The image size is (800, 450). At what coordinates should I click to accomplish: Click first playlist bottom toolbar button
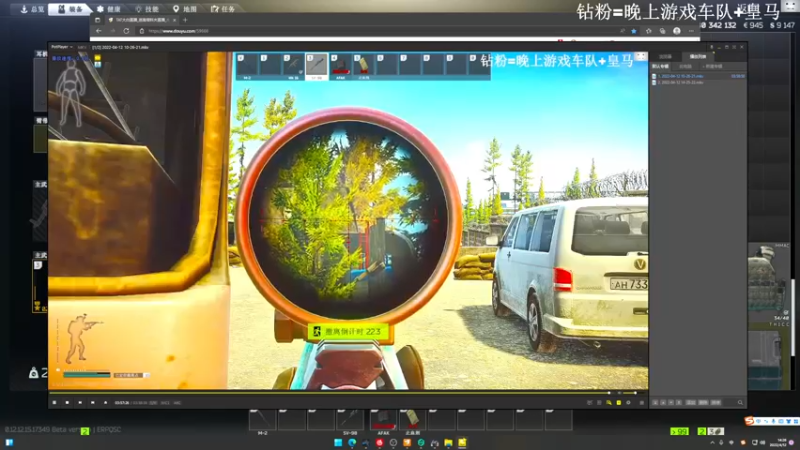(656, 403)
